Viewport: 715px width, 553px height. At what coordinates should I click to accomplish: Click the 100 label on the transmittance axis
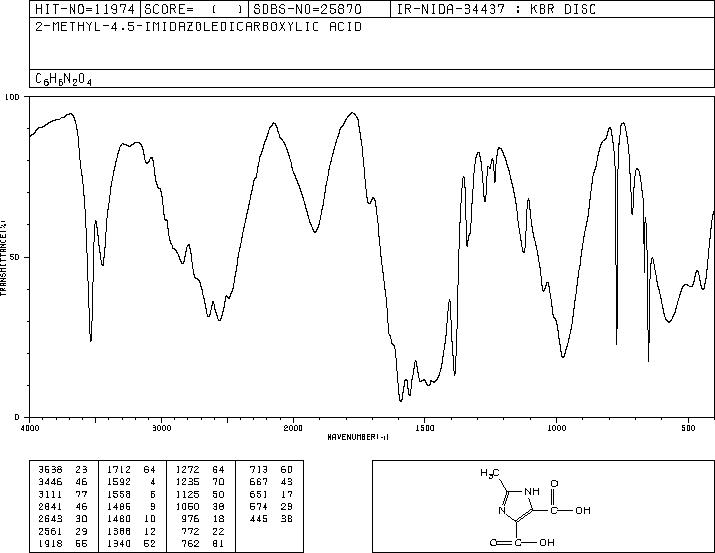point(12,97)
